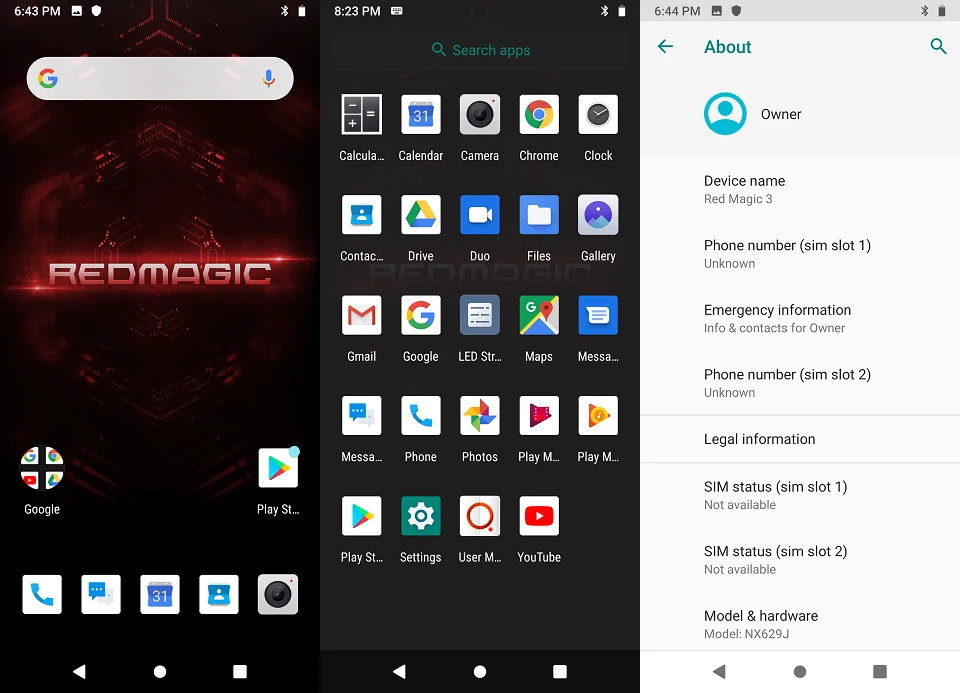The image size is (960, 693).
Task: Open the Google app in the drawer
Action: (x=421, y=315)
